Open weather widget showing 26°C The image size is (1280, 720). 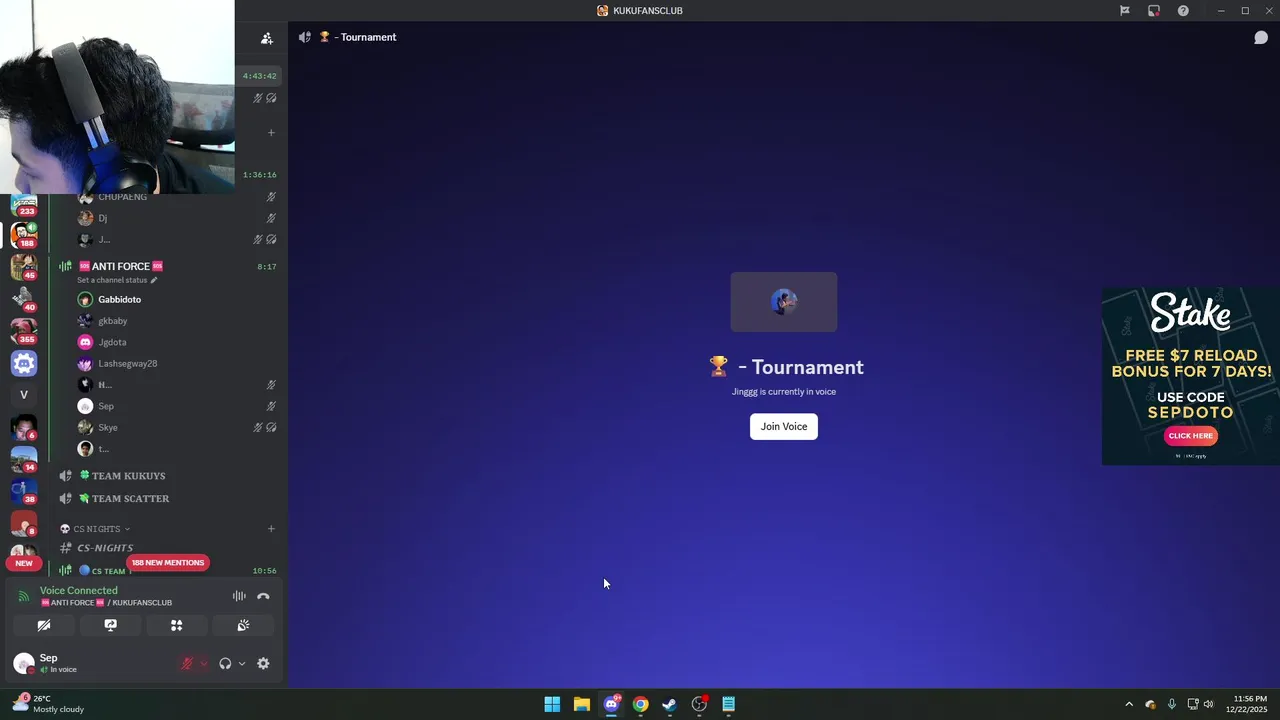(x=48, y=704)
